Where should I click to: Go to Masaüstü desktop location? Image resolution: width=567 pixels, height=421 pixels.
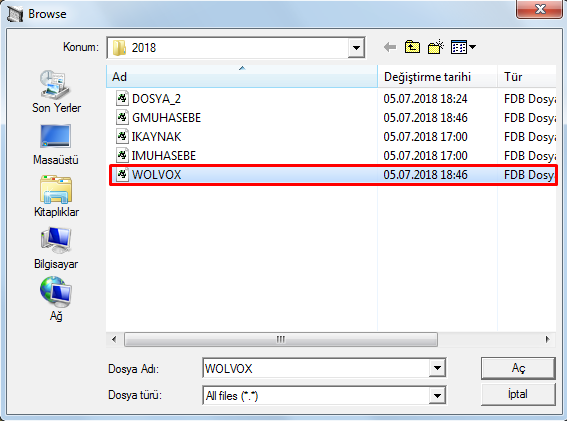point(56,144)
